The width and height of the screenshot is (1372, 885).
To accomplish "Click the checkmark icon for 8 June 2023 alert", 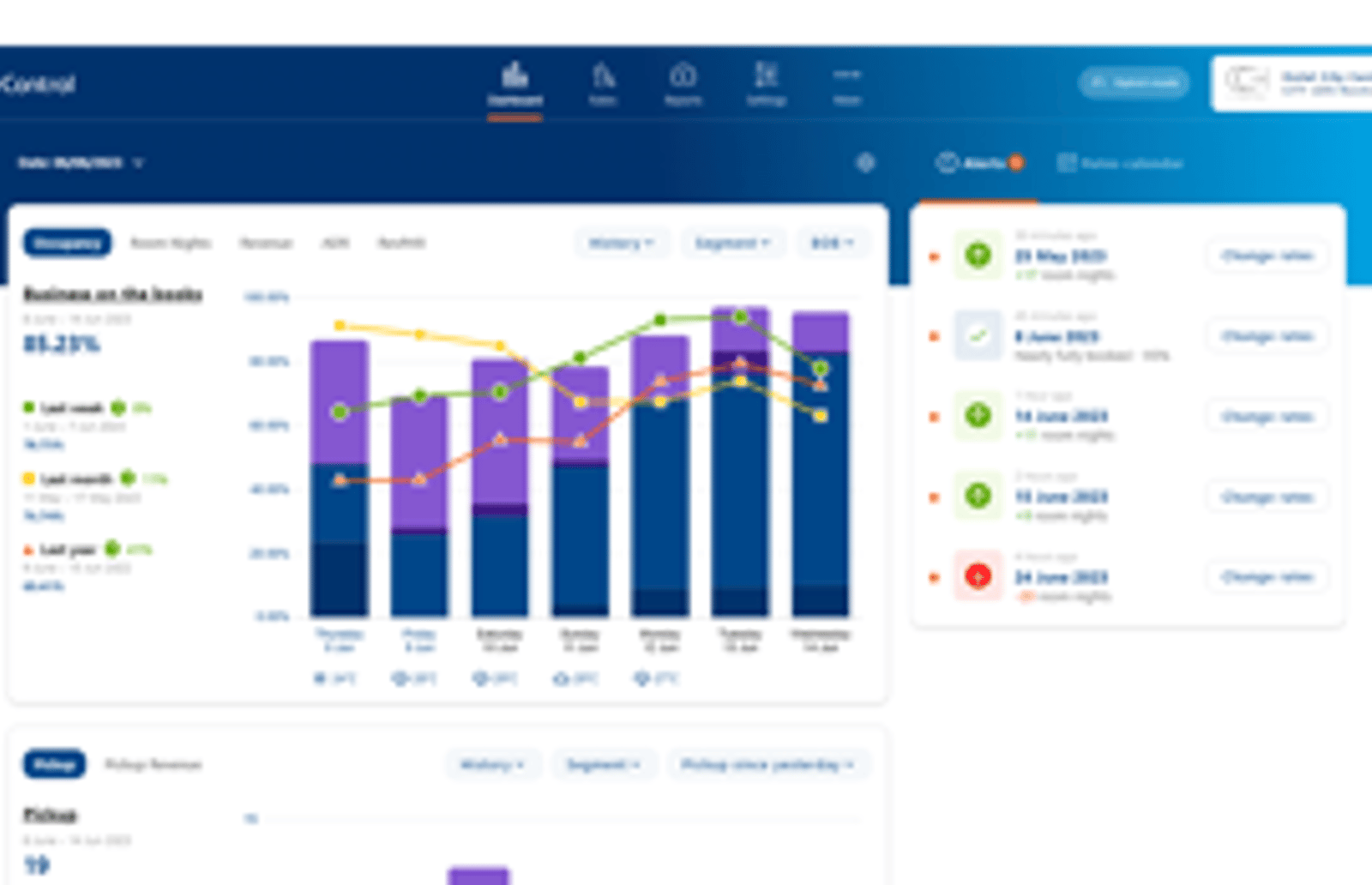I will [x=978, y=335].
